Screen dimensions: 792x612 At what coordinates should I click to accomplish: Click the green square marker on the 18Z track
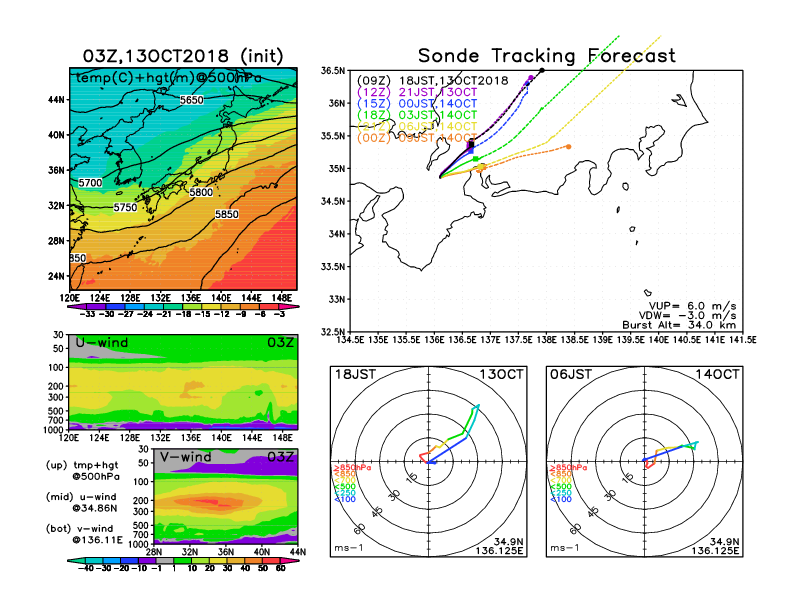(x=475, y=159)
